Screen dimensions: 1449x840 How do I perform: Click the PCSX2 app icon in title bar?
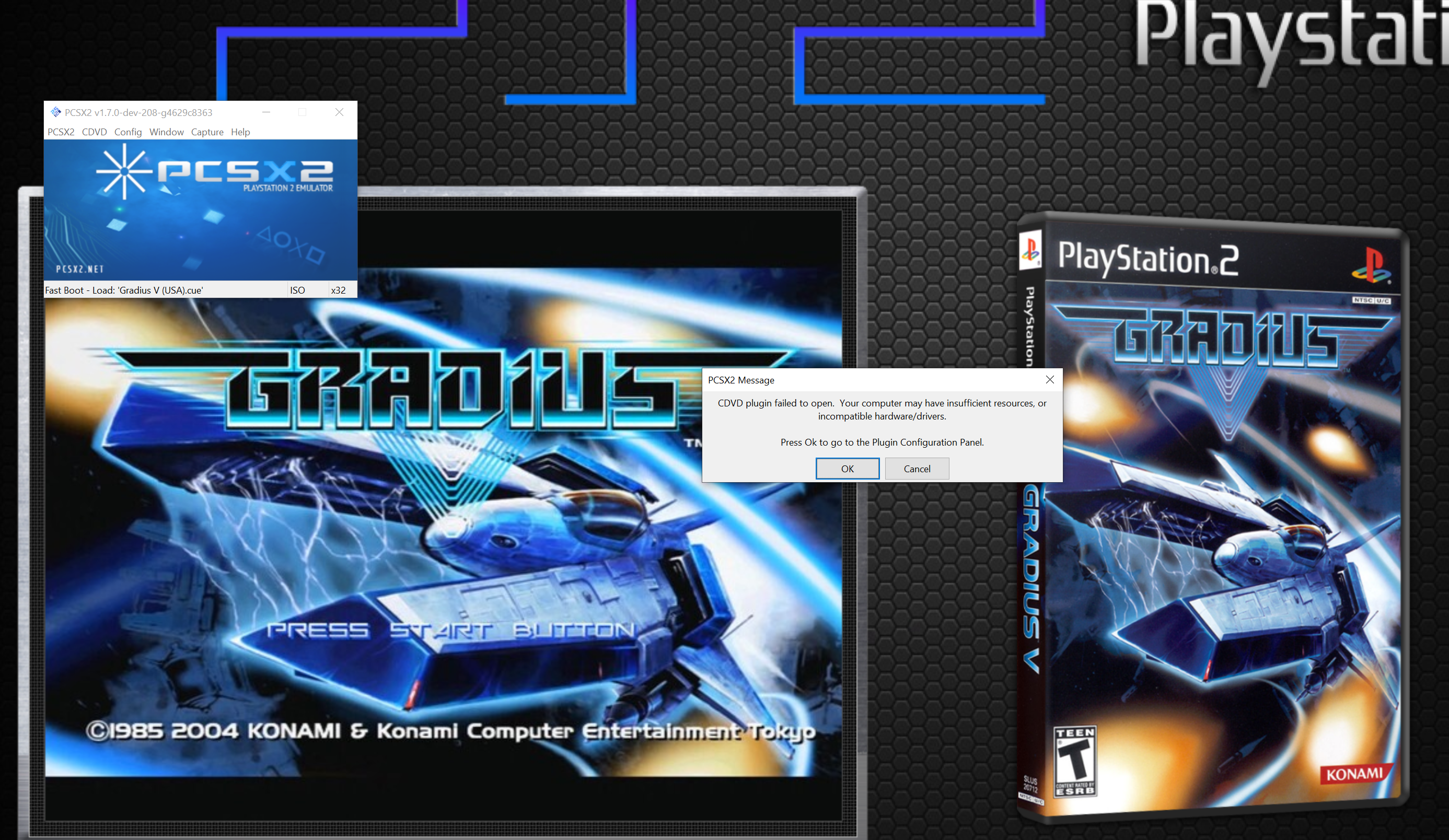56,112
